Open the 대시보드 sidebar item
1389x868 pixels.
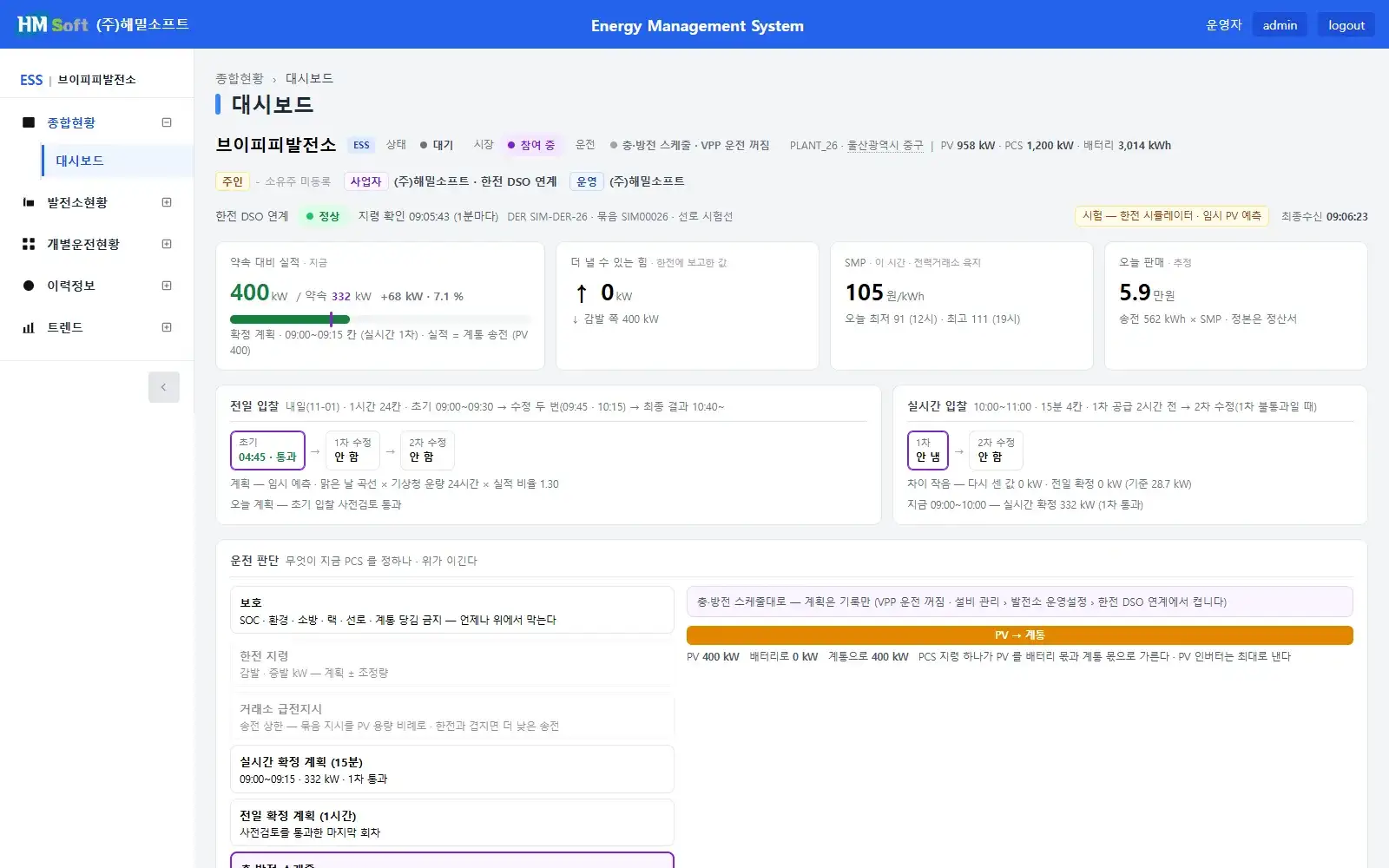tap(117, 161)
